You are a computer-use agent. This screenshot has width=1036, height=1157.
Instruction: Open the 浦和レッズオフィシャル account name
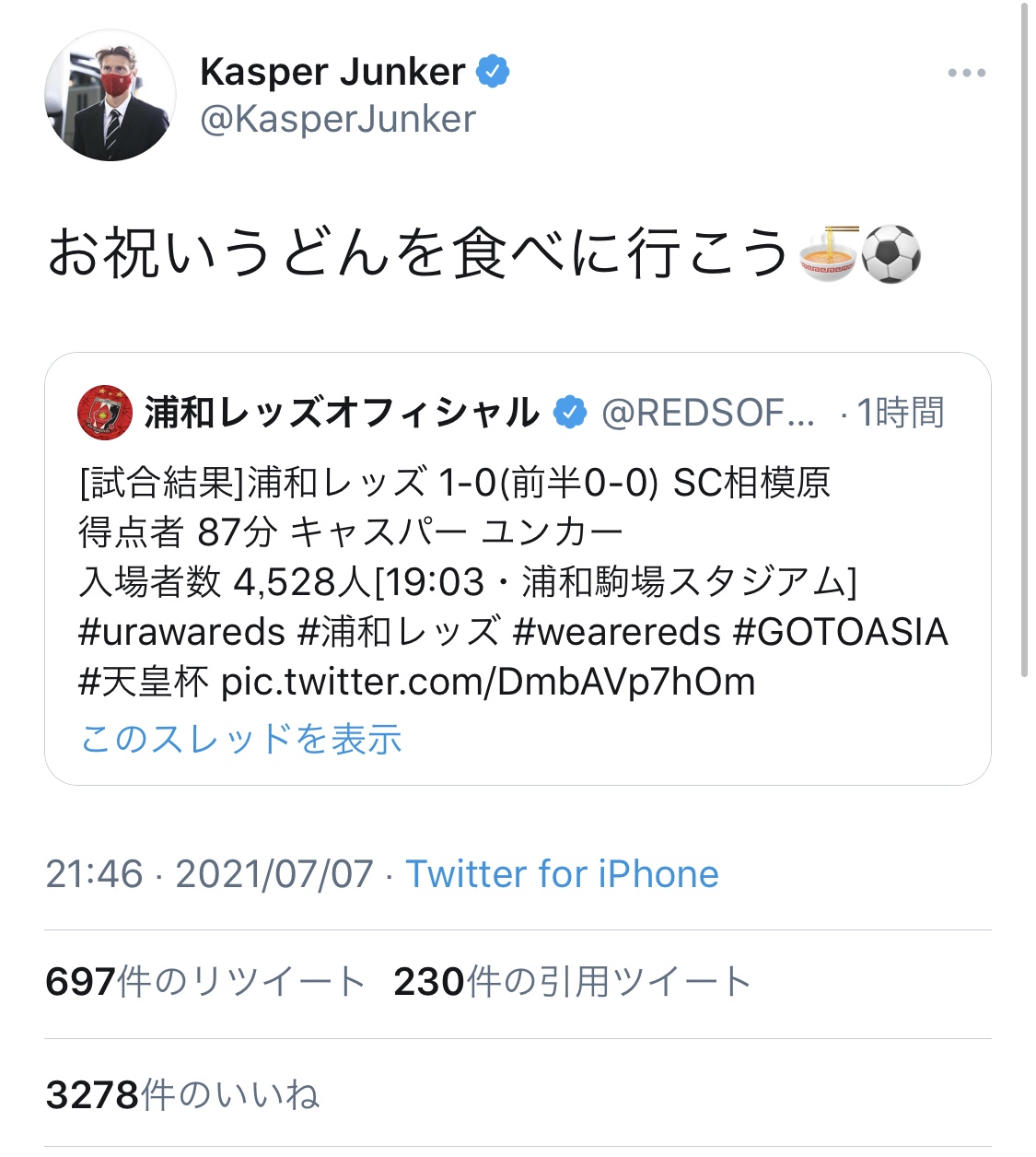(x=342, y=412)
